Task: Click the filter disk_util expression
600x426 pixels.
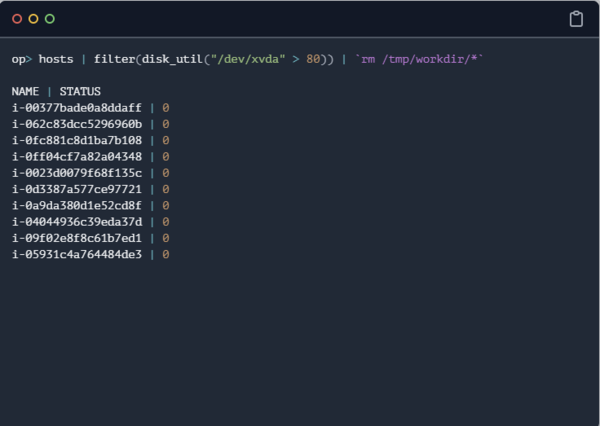Action: pos(214,59)
